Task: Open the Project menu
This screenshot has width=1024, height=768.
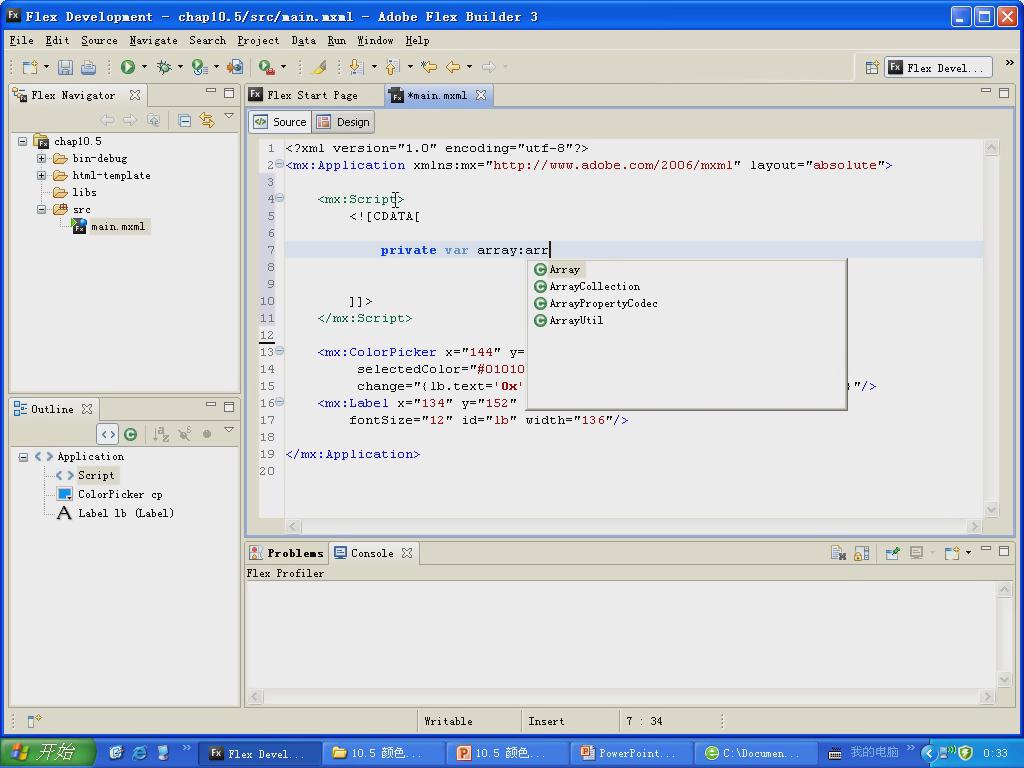Action: [x=258, y=40]
